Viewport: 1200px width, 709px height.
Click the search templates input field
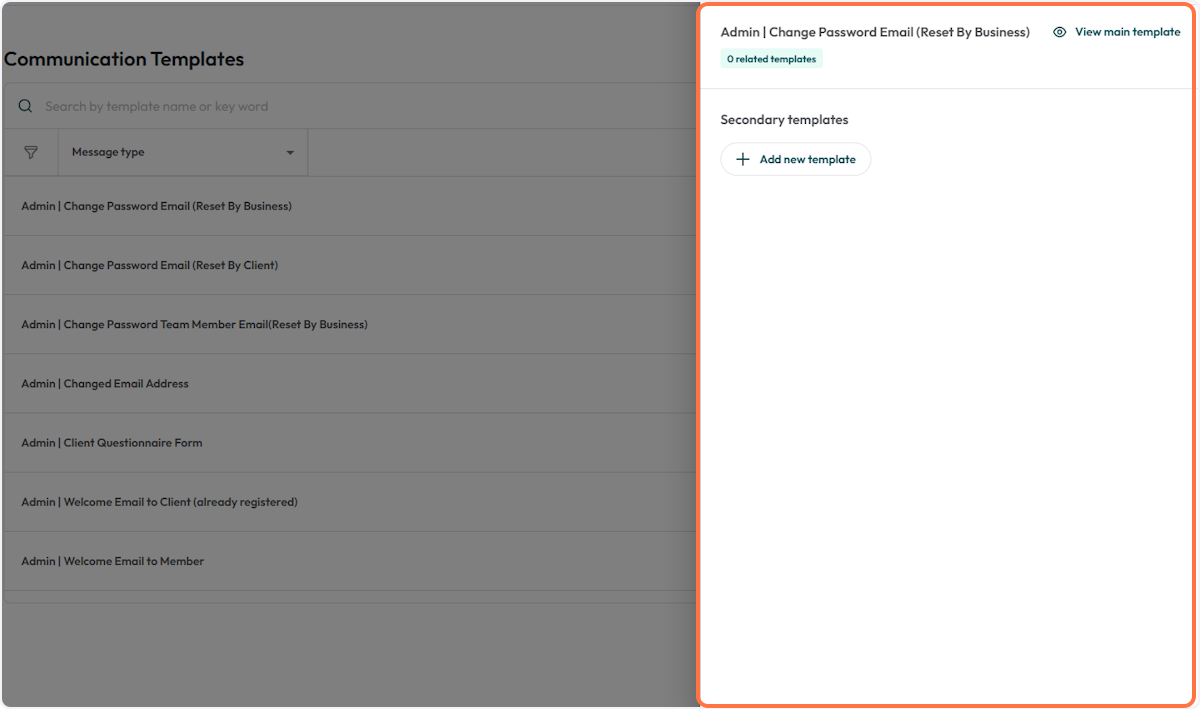[x=300, y=105]
